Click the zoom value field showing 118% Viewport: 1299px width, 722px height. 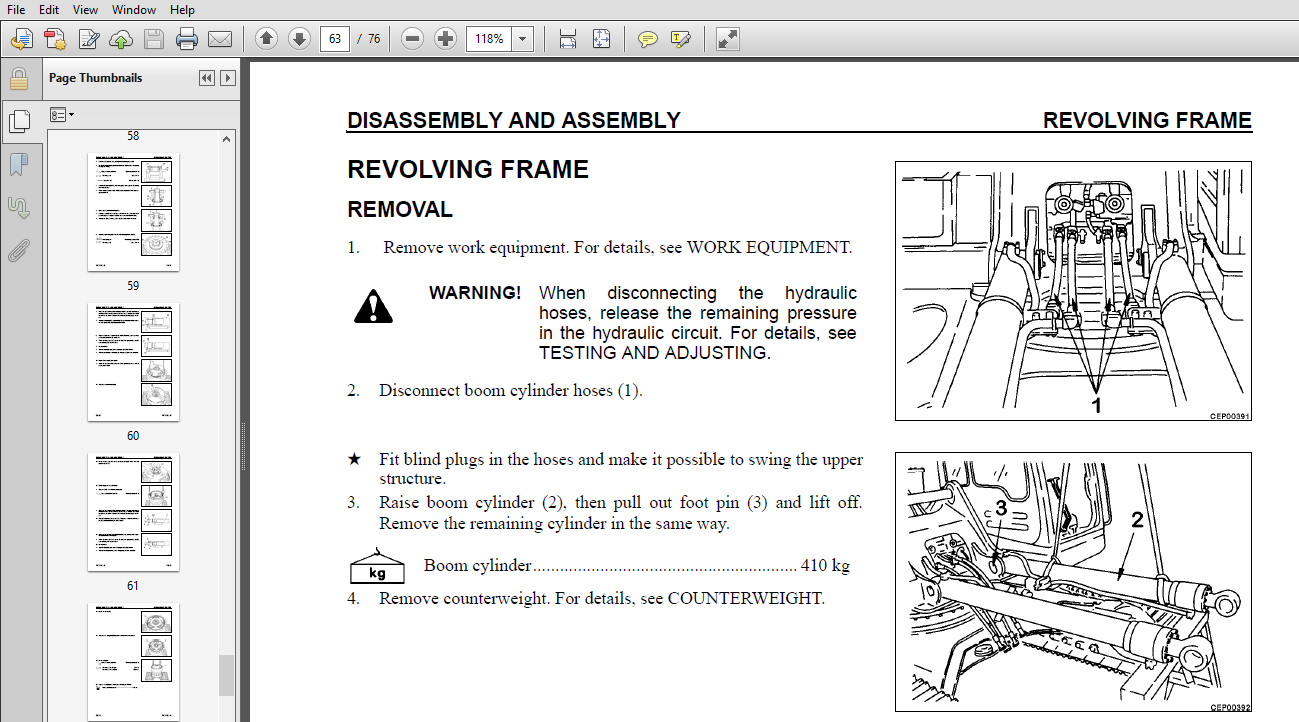pyautogui.click(x=489, y=39)
